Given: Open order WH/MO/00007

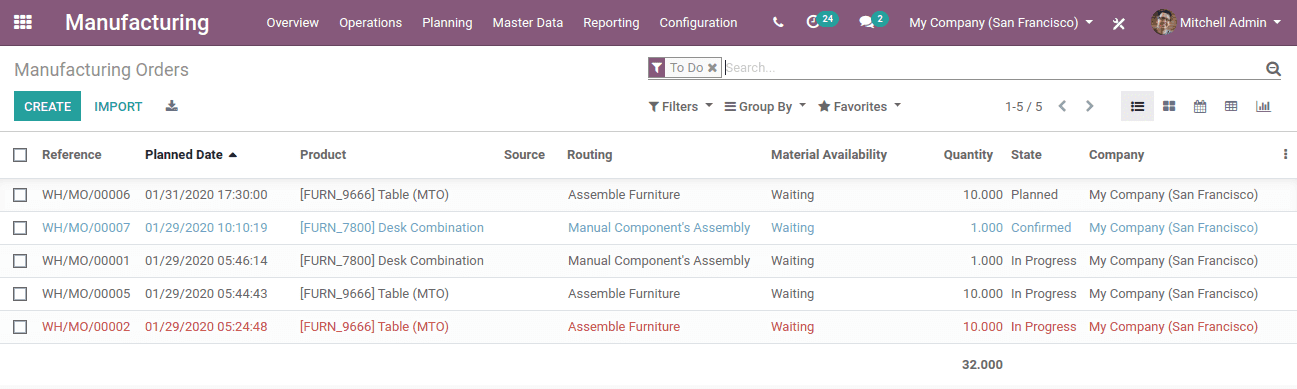Looking at the screenshot, I should pyautogui.click(x=86, y=228).
